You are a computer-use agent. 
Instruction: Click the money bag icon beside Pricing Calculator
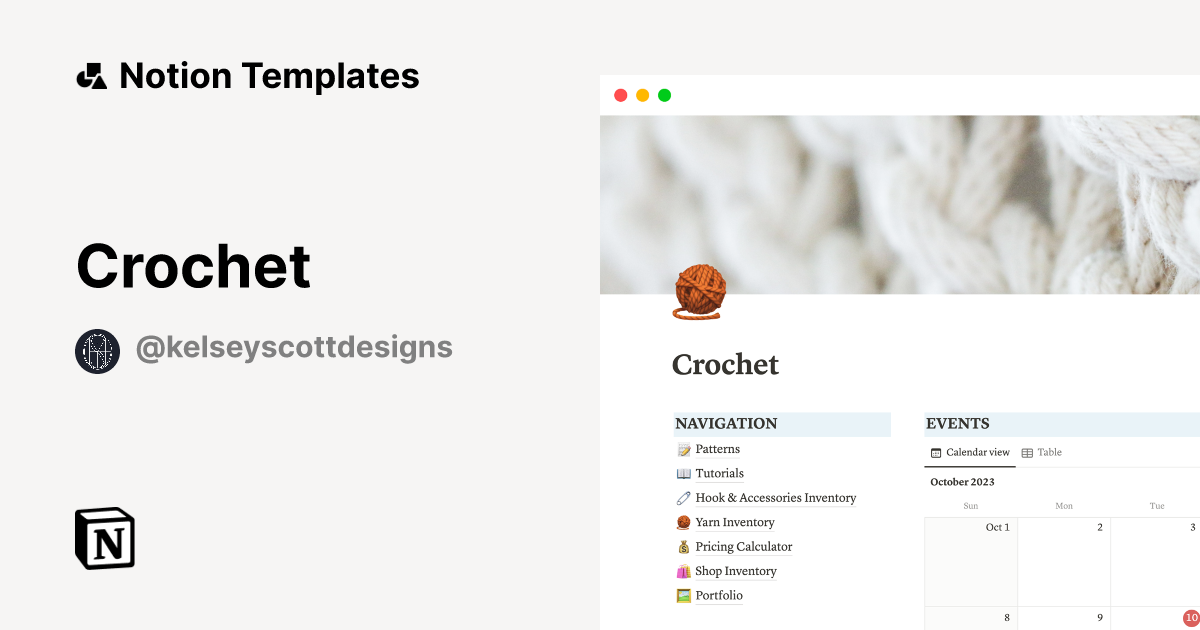[682, 546]
